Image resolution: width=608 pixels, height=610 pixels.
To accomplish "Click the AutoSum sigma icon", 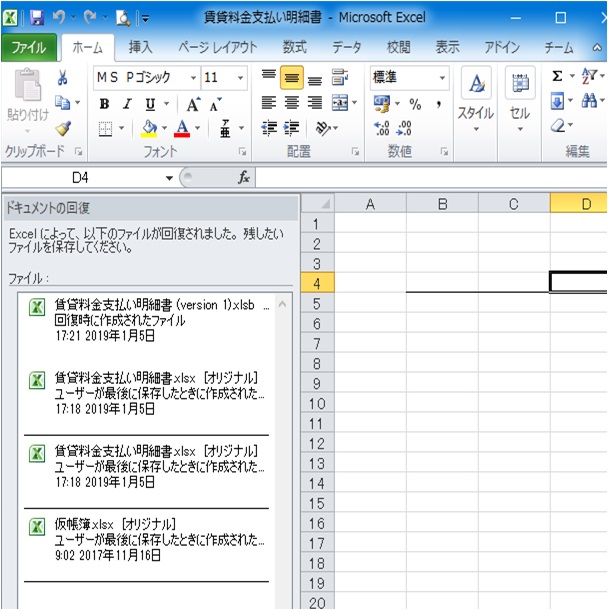I will coord(557,76).
